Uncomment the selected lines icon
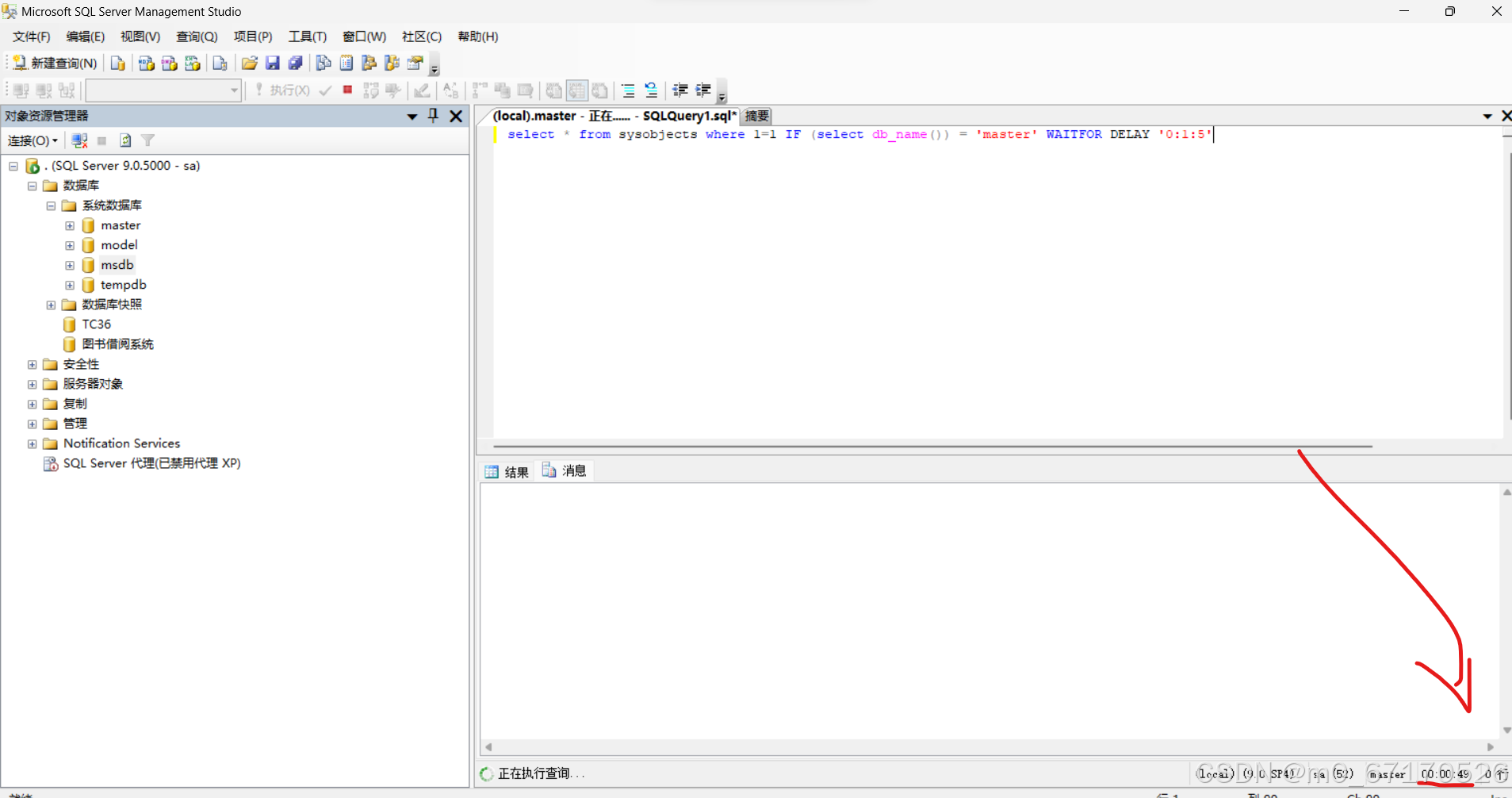 [x=651, y=90]
